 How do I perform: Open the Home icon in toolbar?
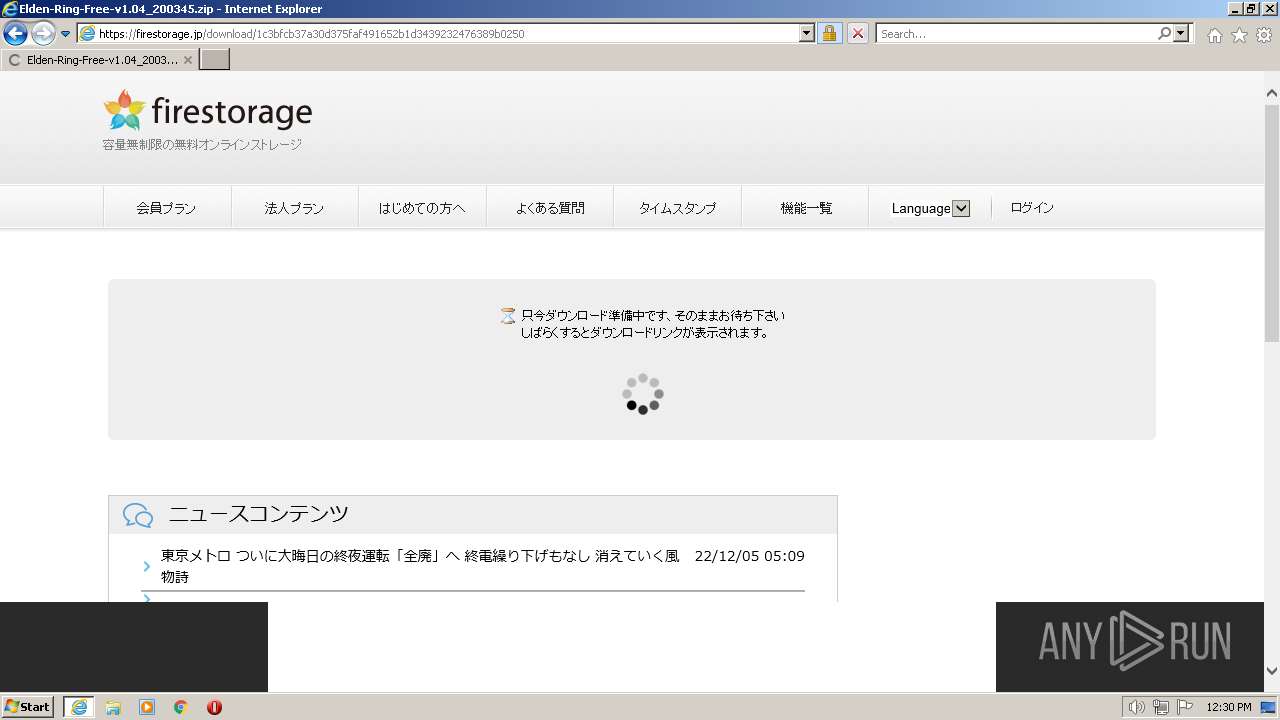(x=1214, y=35)
